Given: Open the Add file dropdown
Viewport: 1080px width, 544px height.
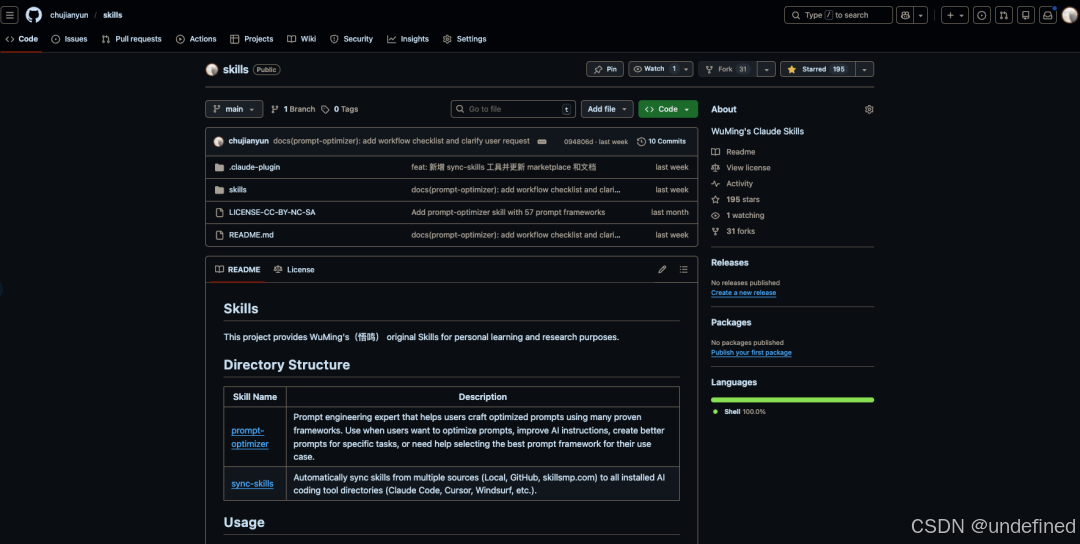Looking at the screenshot, I should (607, 109).
